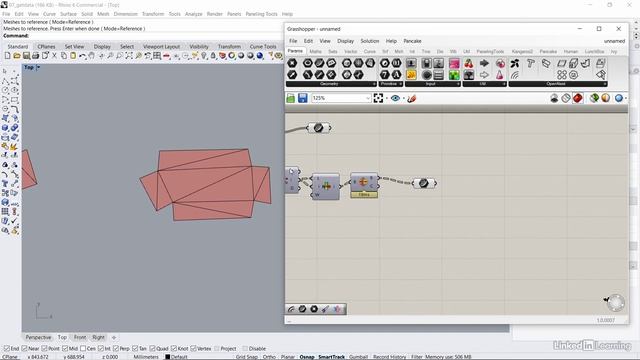Enable the Cen osnap checkbox
Image resolution: width=640 pixels, height=360 pixels.
click(83, 349)
